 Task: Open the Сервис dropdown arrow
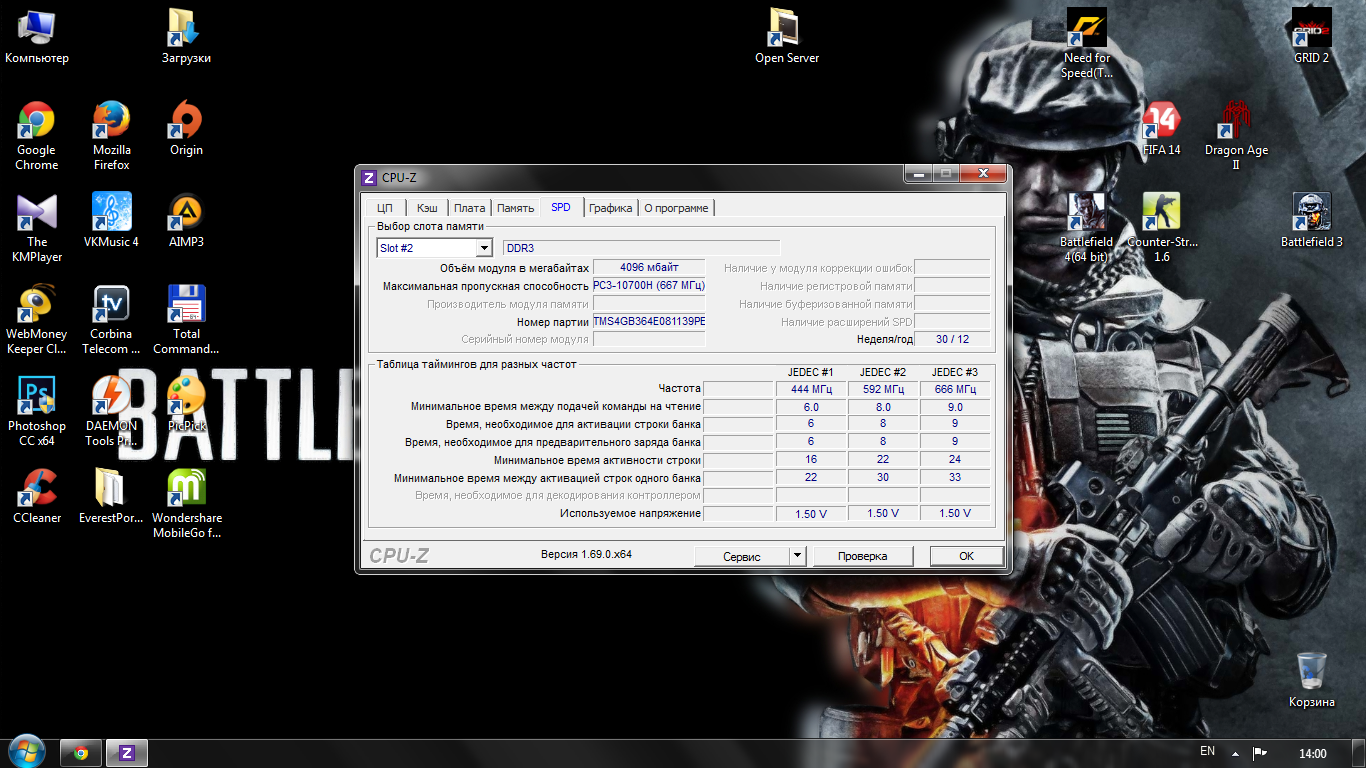(797, 556)
